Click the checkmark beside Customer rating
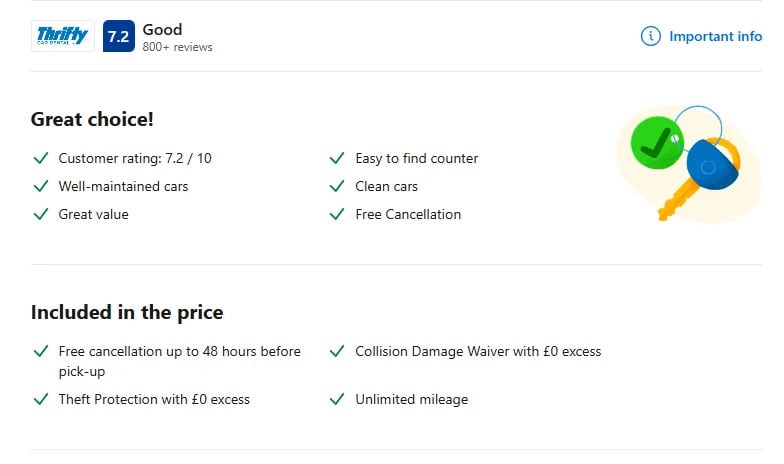The width and height of the screenshot is (784, 464). [x=41, y=158]
